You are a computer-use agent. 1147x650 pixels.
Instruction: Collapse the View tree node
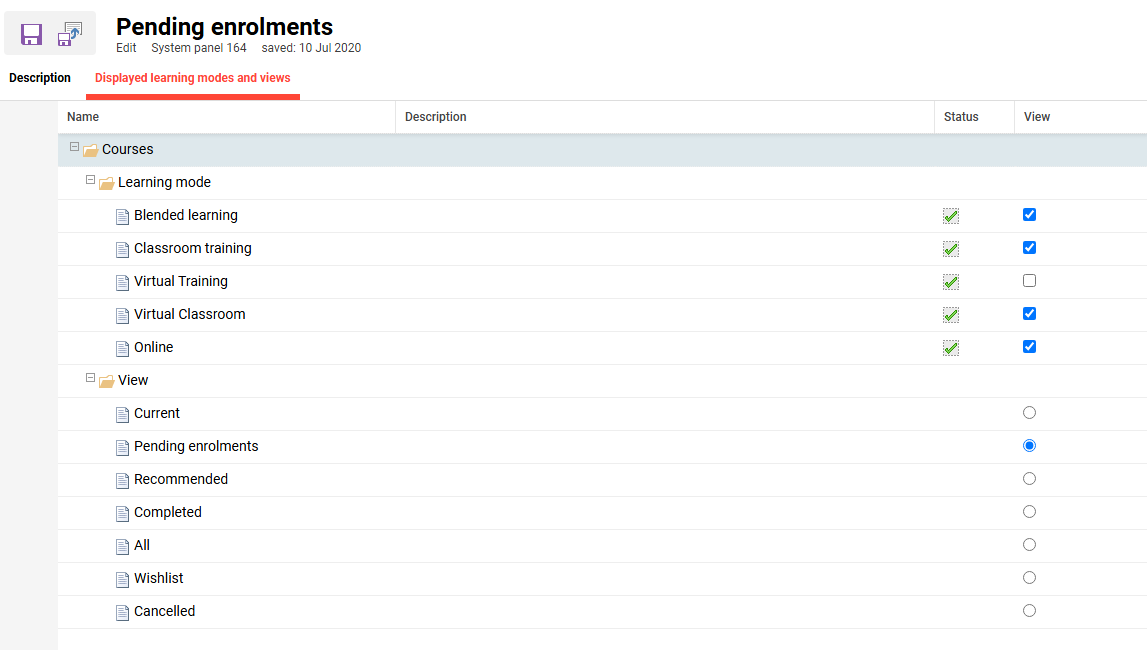(x=90, y=377)
